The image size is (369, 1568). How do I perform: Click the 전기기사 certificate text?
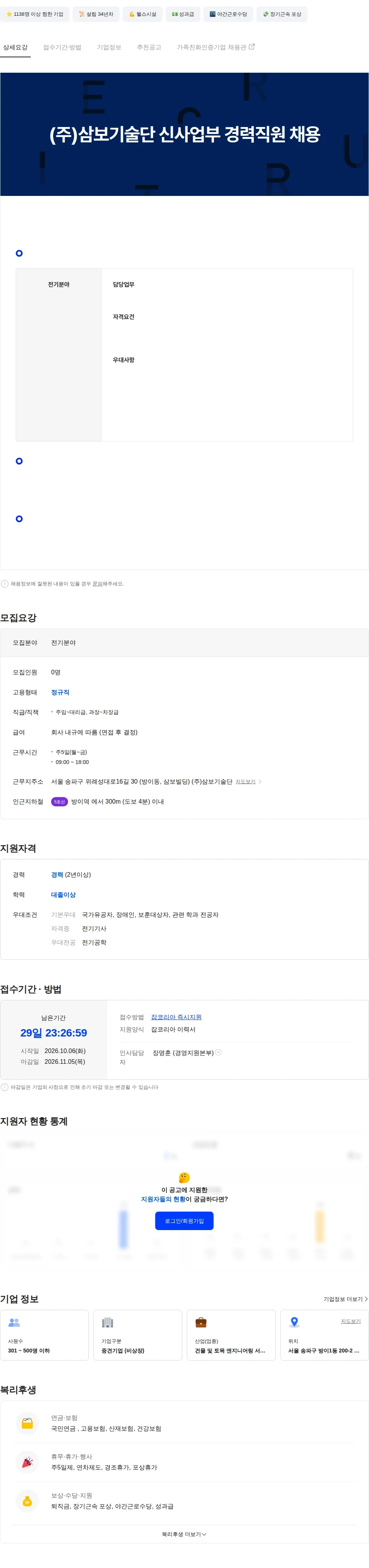tap(94, 929)
